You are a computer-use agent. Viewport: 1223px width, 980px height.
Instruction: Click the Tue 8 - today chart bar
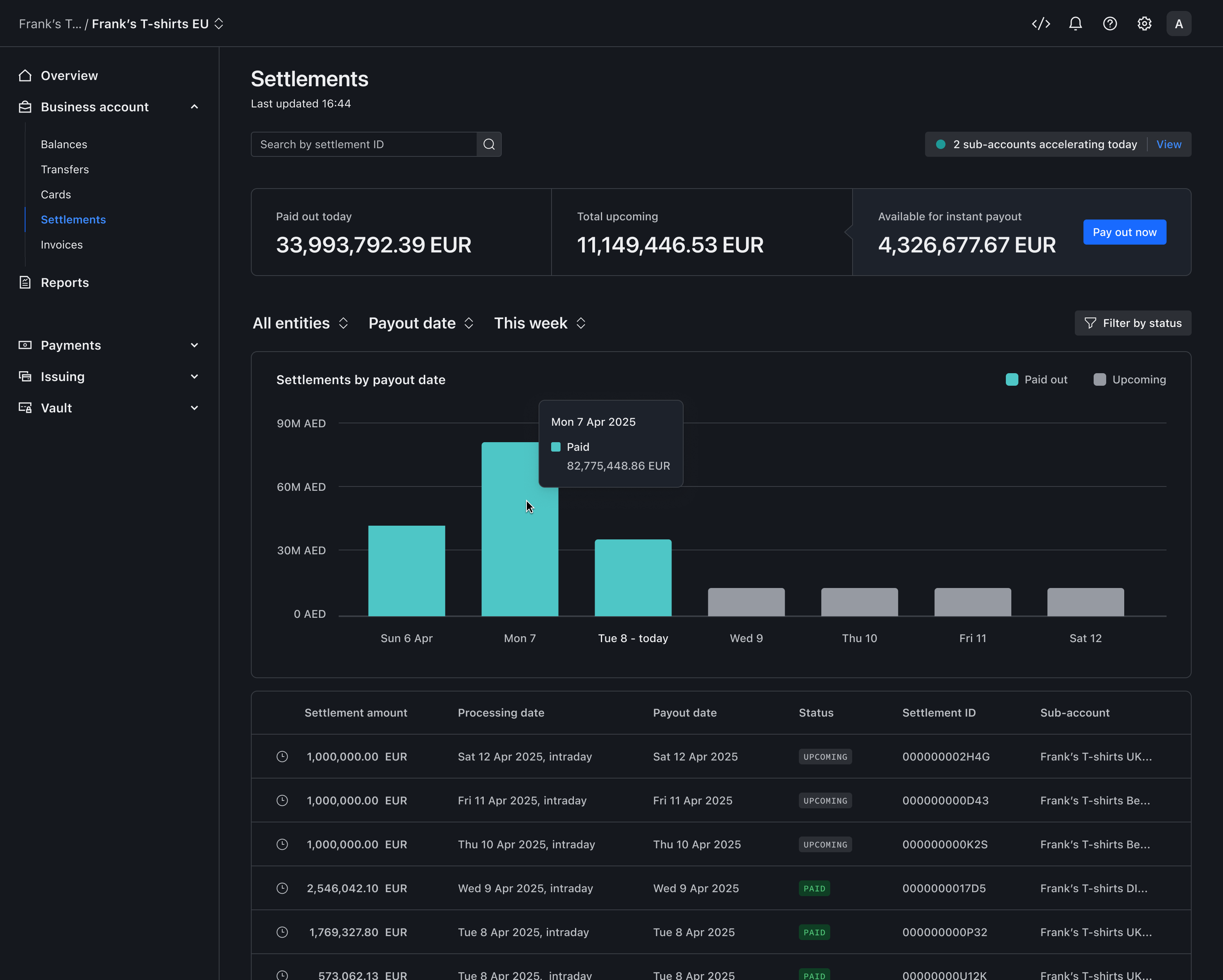(x=633, y=577)
